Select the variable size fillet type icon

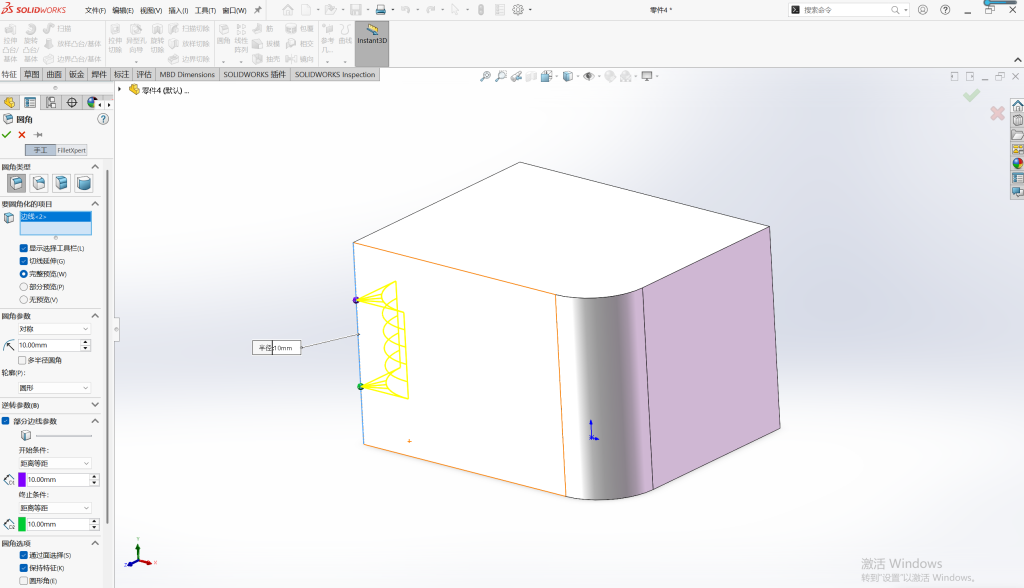pos(39,183)
